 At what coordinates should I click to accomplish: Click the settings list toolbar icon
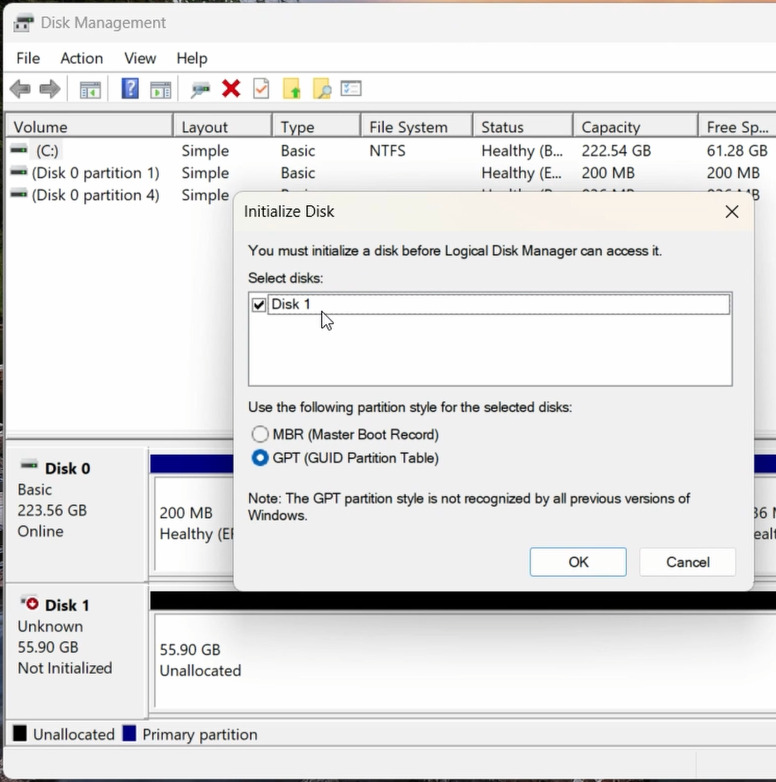tap(351, 89)
